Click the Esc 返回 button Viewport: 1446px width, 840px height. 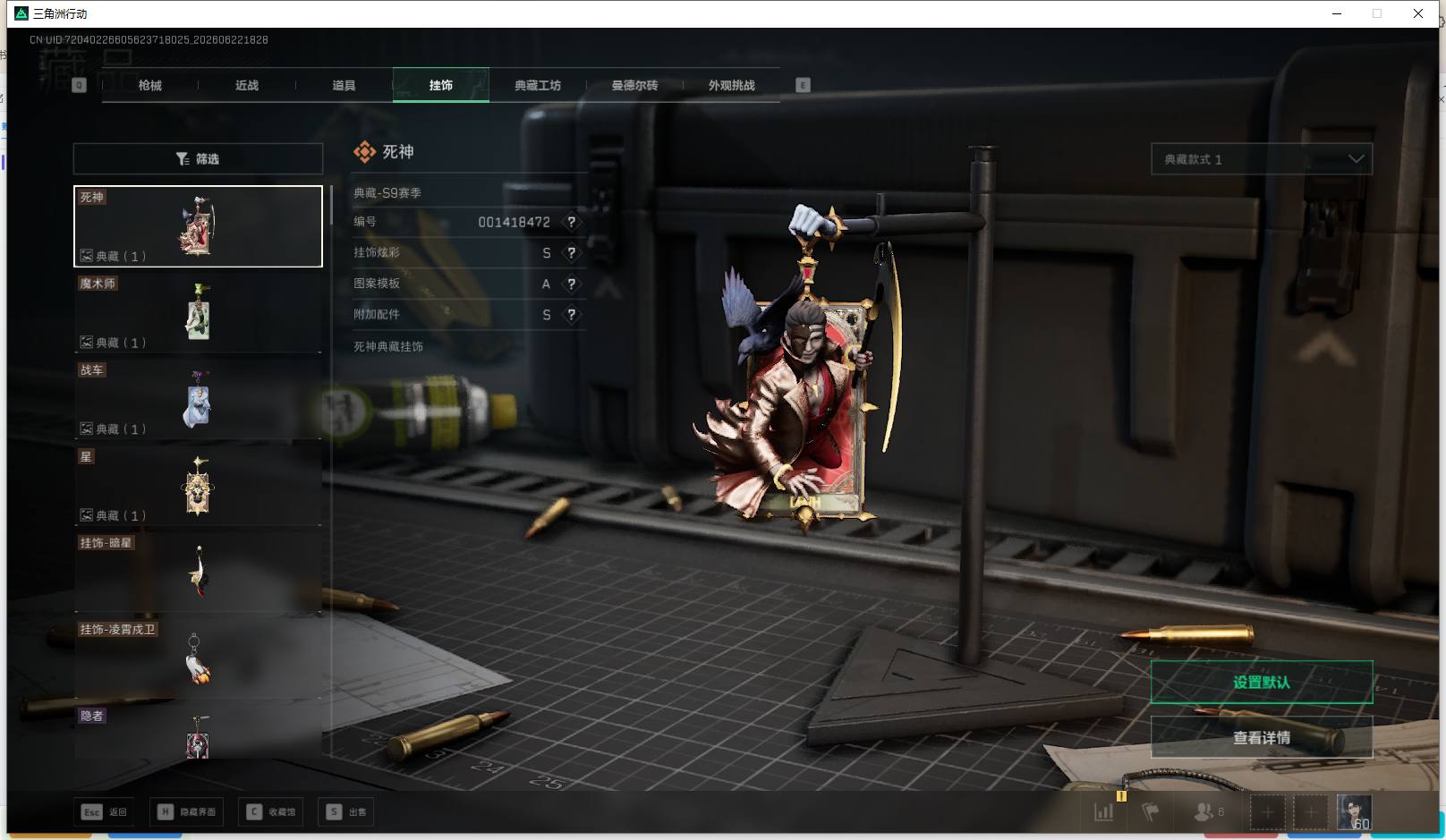(105, 812)
